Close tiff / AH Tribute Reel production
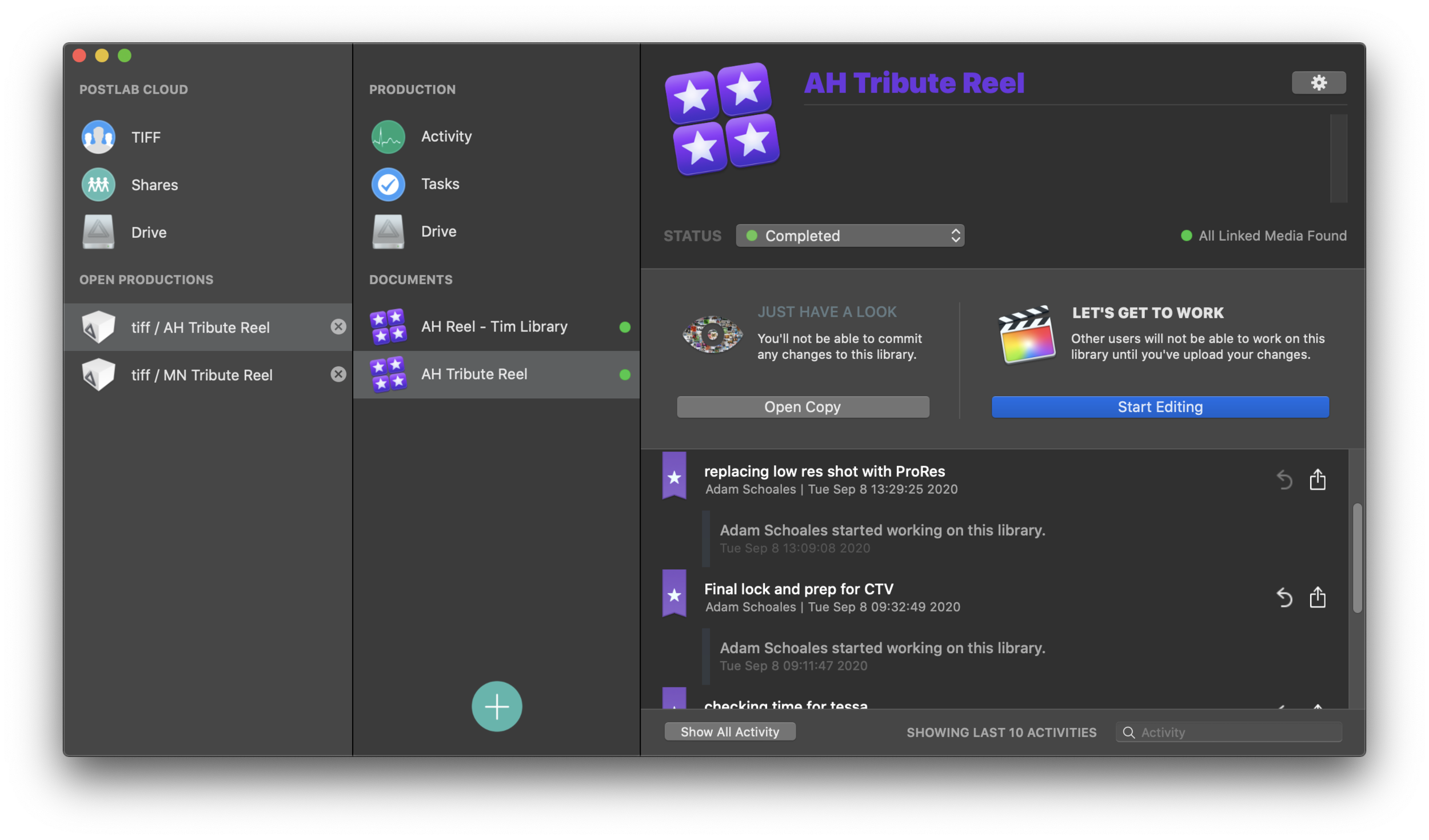Viewport: 1429px width, 840px height. 338,327
